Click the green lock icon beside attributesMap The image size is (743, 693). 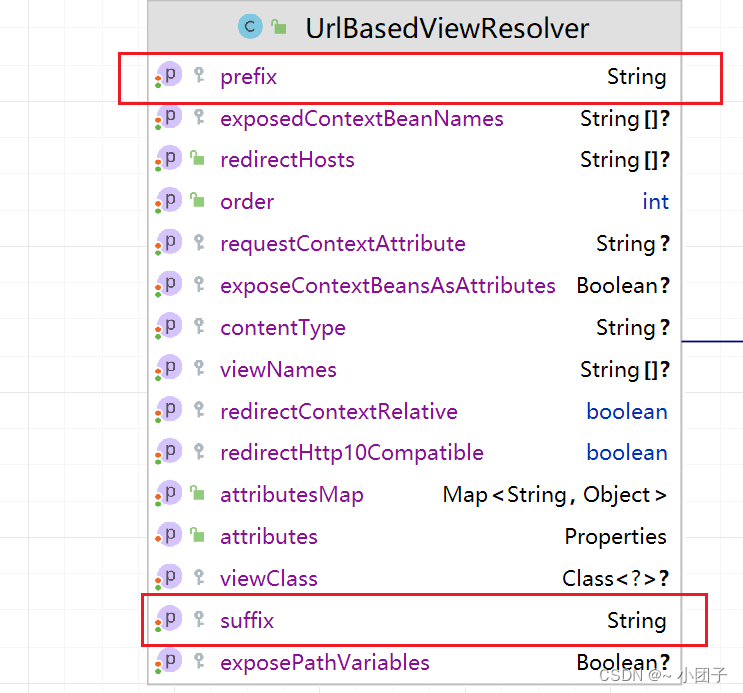coord(199,495)
